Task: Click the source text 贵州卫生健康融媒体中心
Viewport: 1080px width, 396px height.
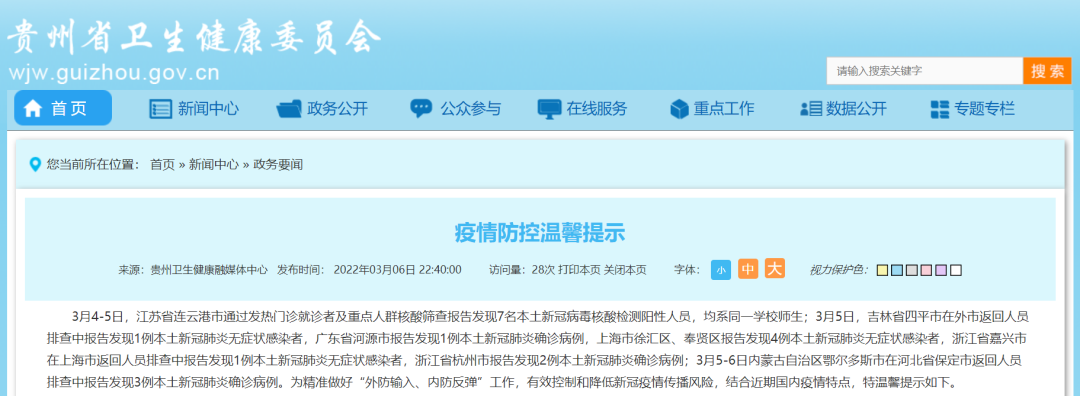Action: click(209, 270)
